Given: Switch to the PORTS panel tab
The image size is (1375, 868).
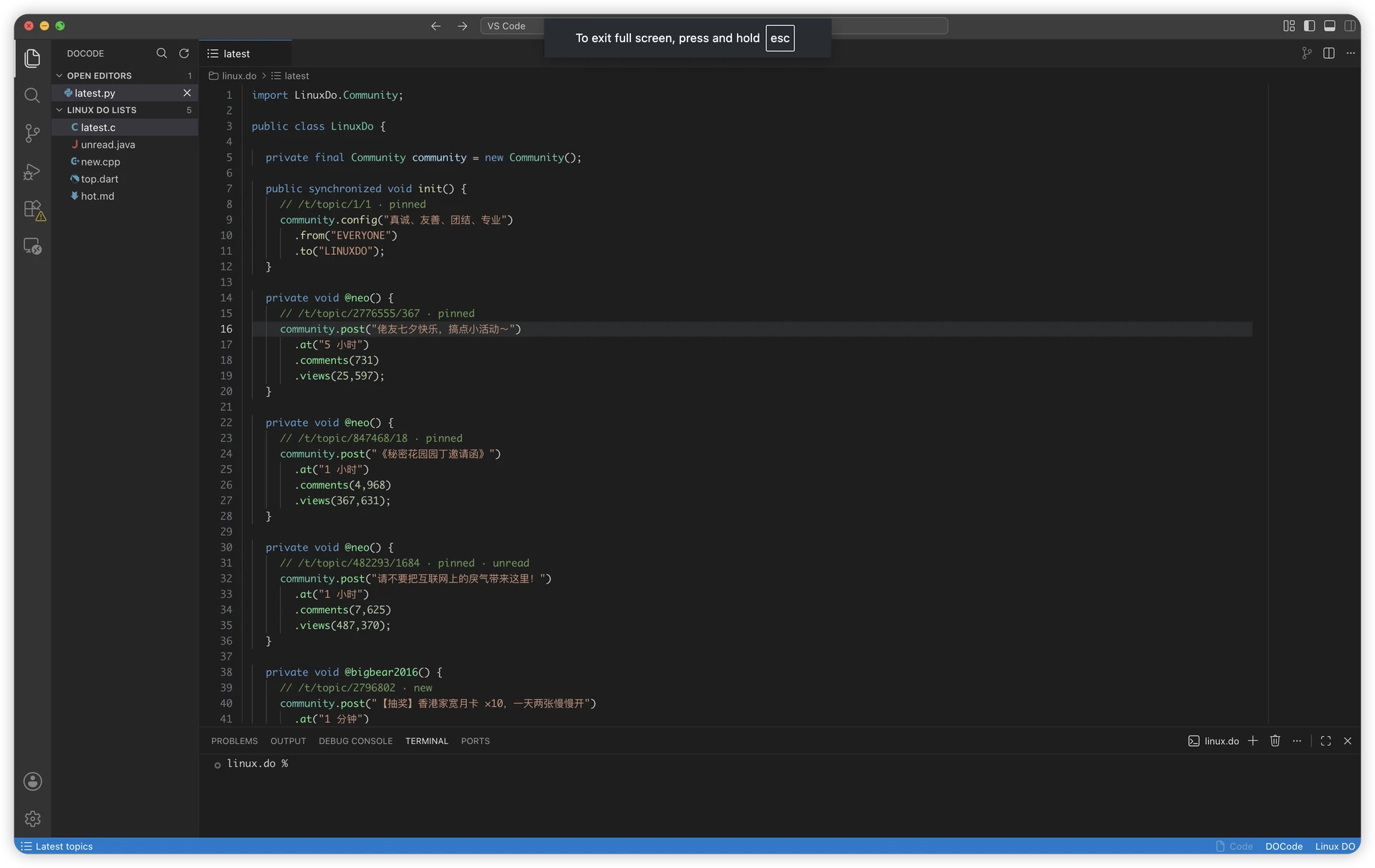Looking at the screenshot, I should point(476,741).
